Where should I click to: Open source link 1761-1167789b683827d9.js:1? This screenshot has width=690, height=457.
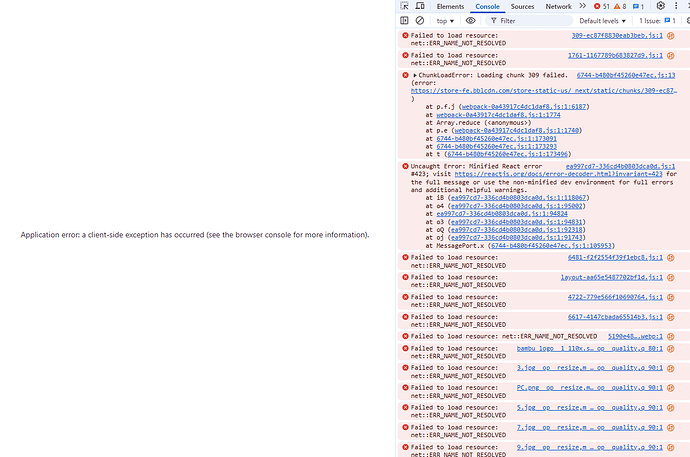615,55
